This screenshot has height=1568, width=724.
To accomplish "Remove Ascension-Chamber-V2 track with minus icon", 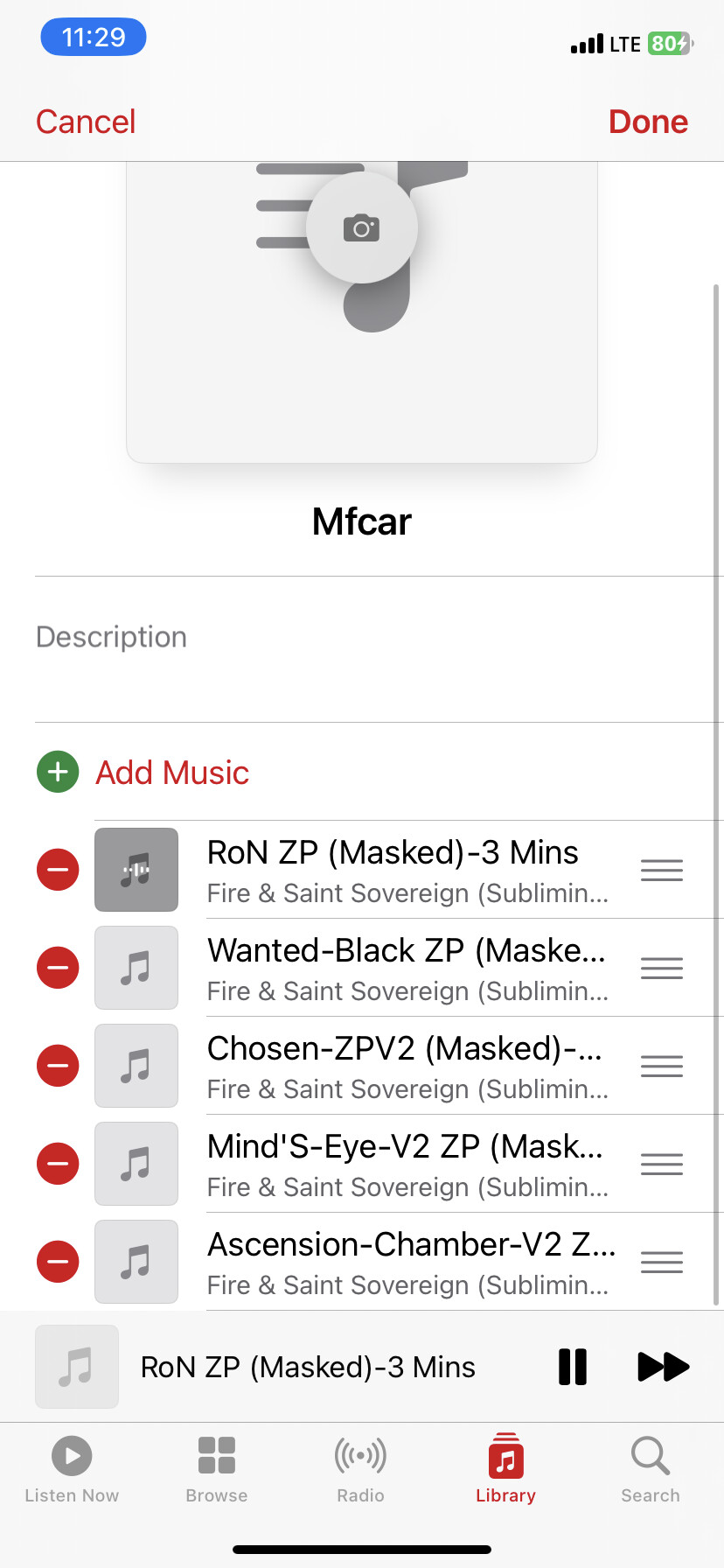I will (x=58, y=1262).
